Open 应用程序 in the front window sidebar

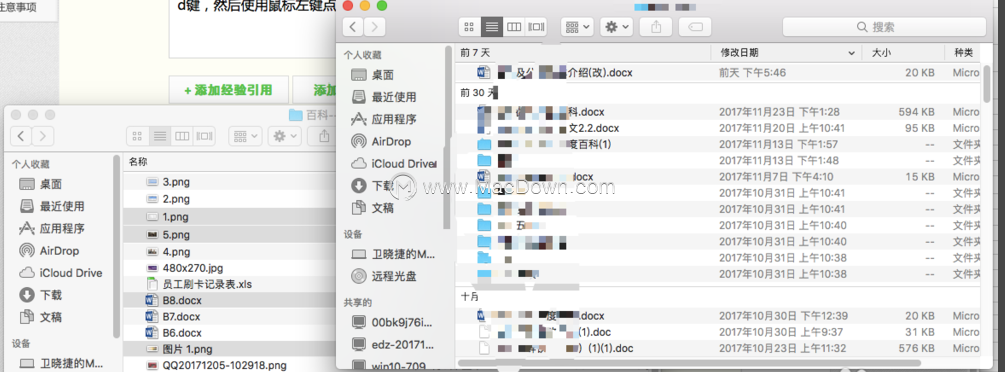click(x=394, y=119)
